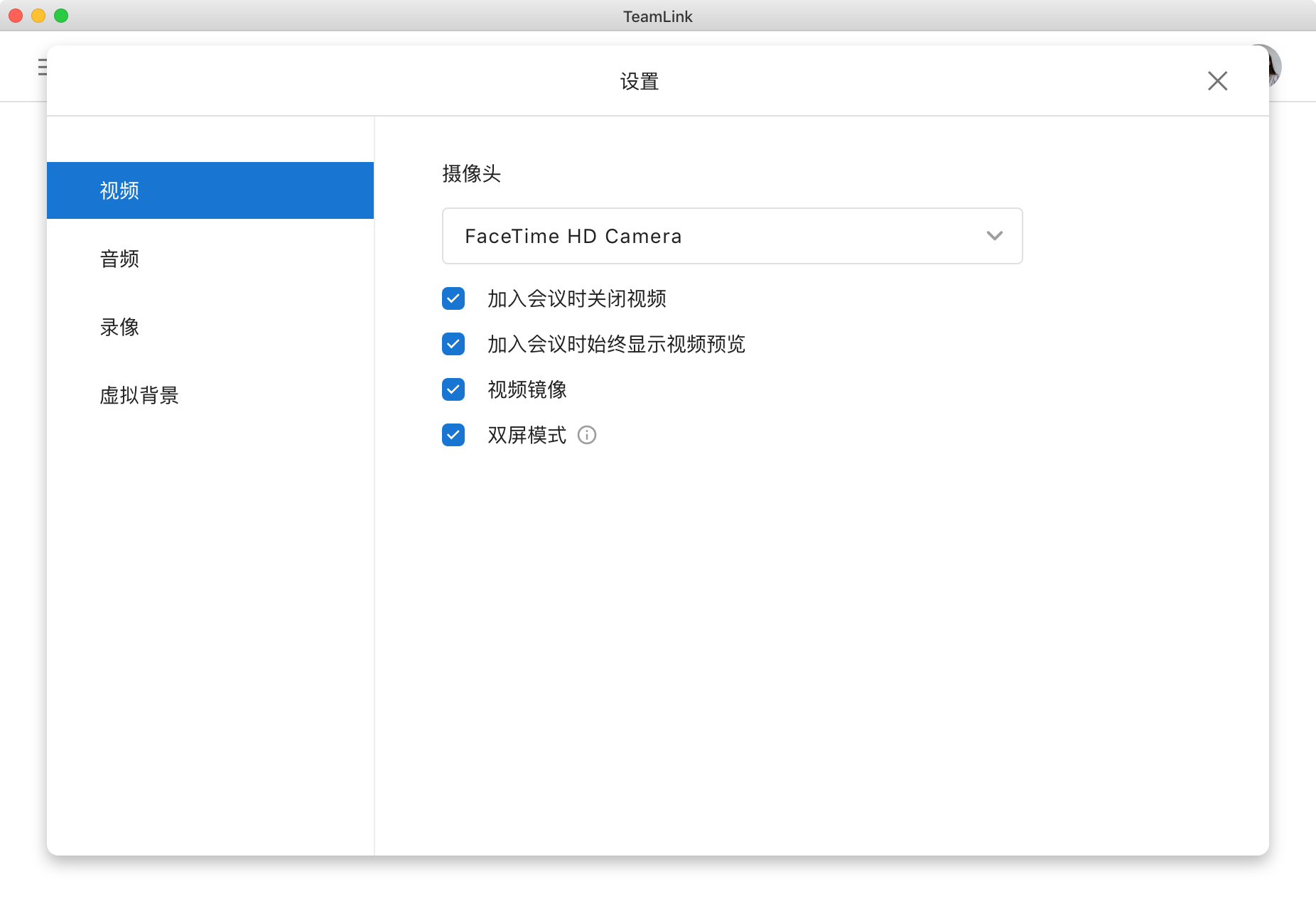Open the 录像 settings tab

tap(119, 327)
